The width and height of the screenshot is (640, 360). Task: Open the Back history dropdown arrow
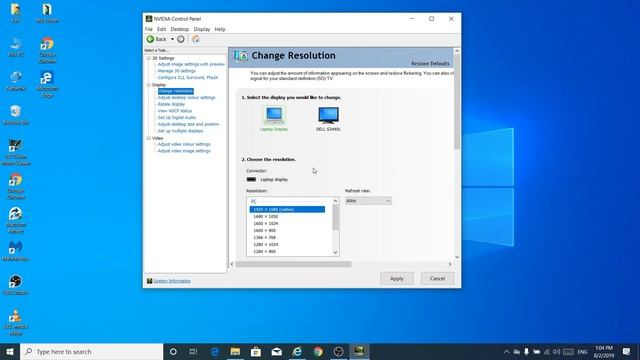(x=172, y=39)
